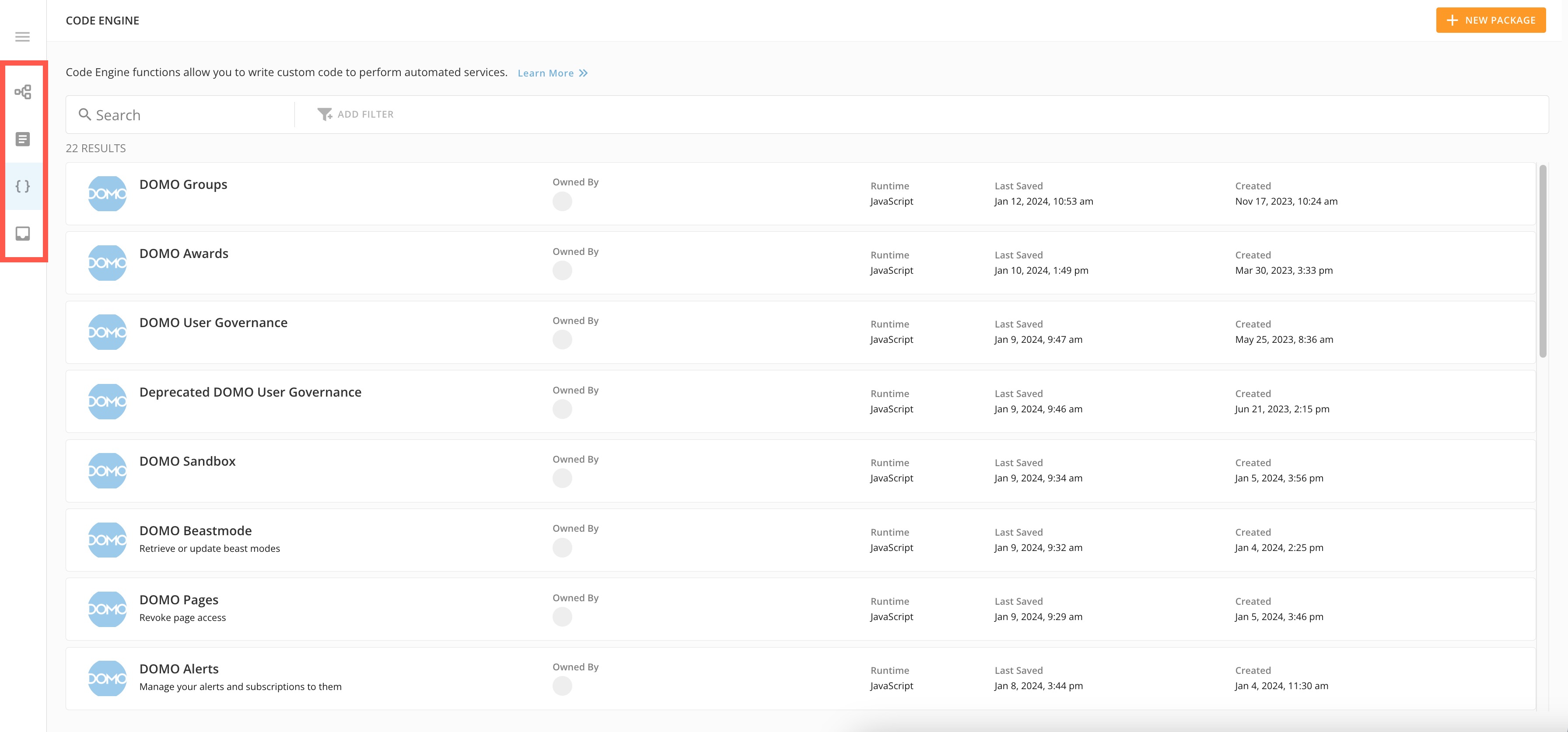Open the Workflows sidebar icon
The height and width of the screenshot is (732, 1568).
[x=22, y=92]
